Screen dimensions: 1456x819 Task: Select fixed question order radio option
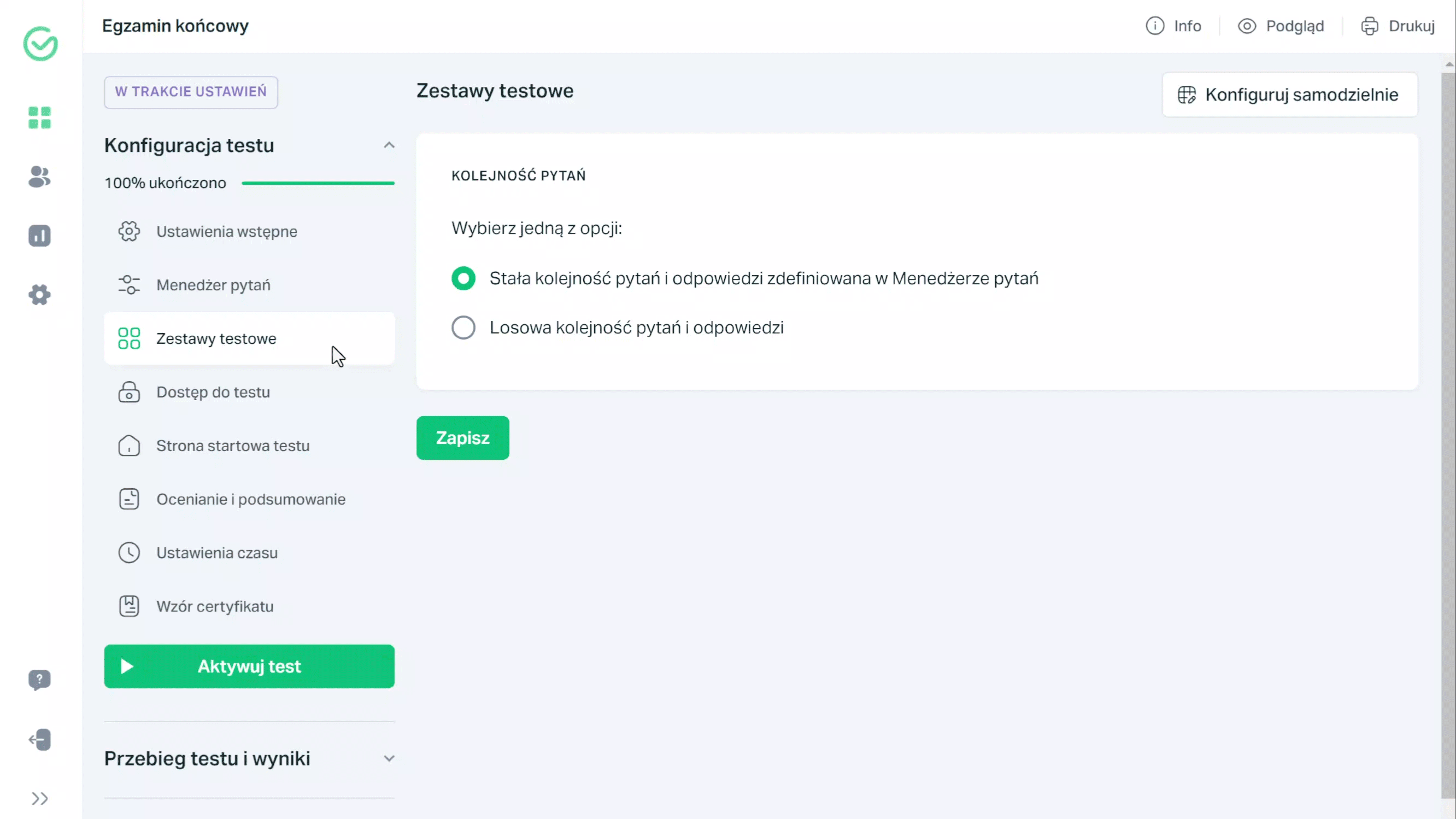point(463,278)
